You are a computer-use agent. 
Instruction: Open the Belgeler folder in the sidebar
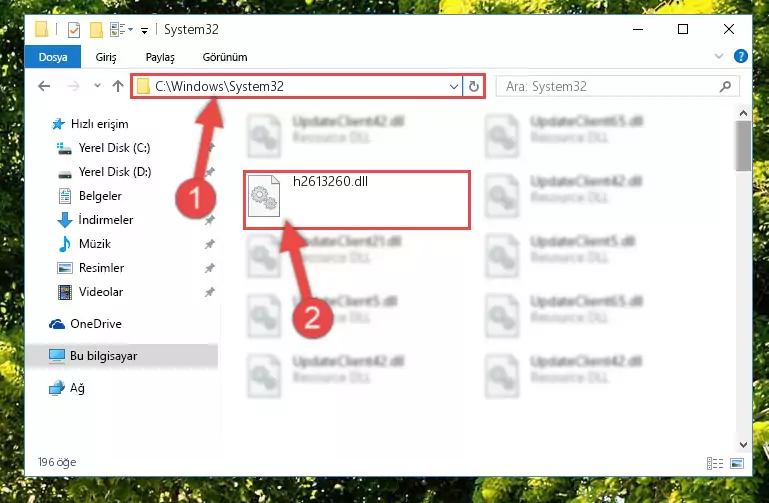(x=90, y=196)
